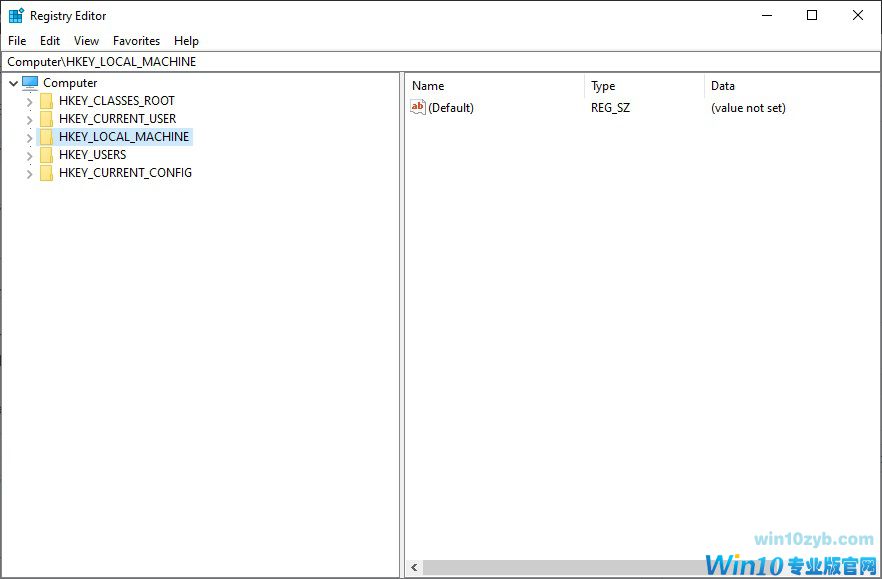Expand the HKEY_CLASSES_ROOT key
This screenshot has height=579, width=882.
(x=29, y=100)
